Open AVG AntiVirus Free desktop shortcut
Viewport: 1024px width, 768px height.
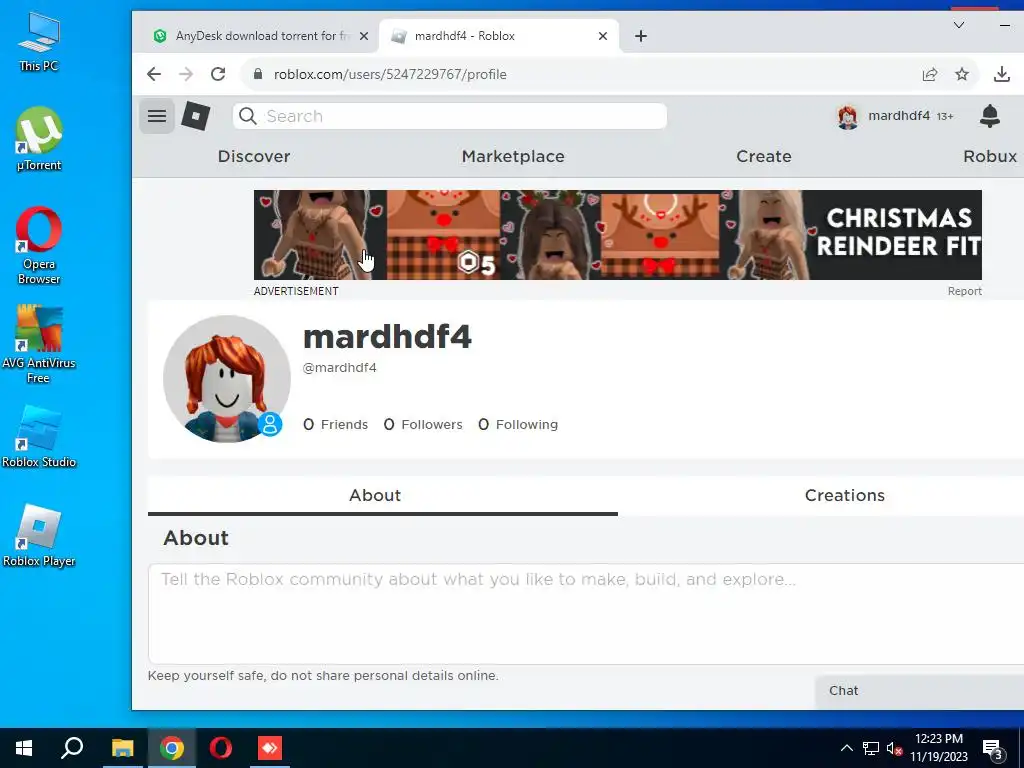pos(39,345)
